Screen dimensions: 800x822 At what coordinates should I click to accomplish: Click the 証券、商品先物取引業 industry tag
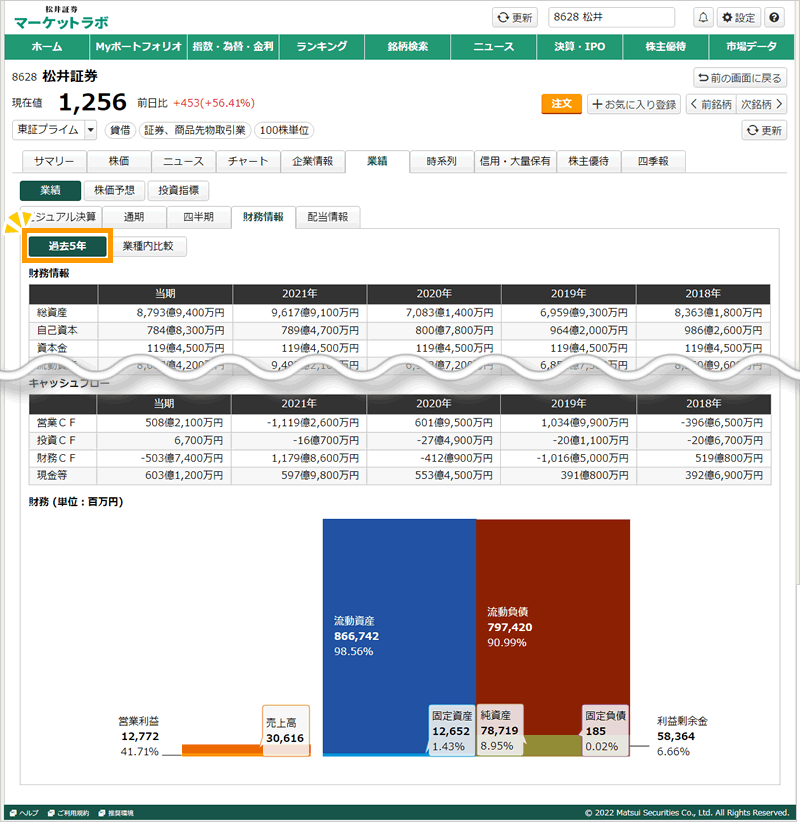pyautogui.click(x=195, y=130)
